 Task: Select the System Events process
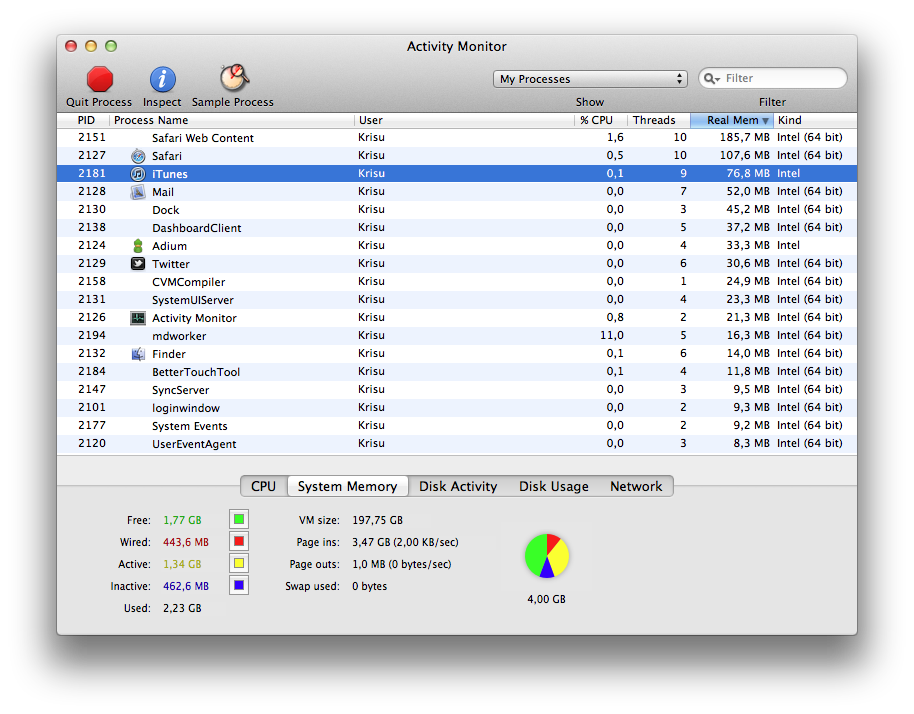tap(457, 426)
